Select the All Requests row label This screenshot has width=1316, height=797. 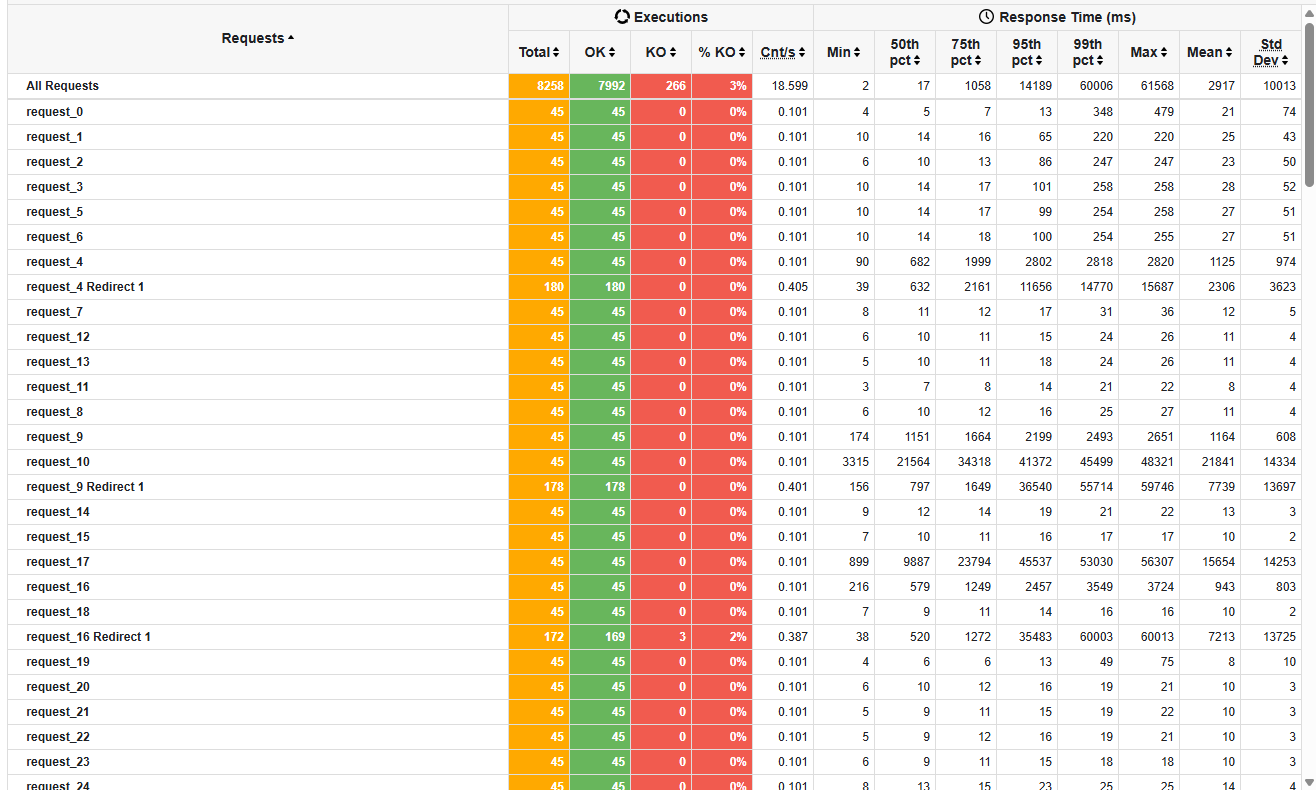[62, 86]
